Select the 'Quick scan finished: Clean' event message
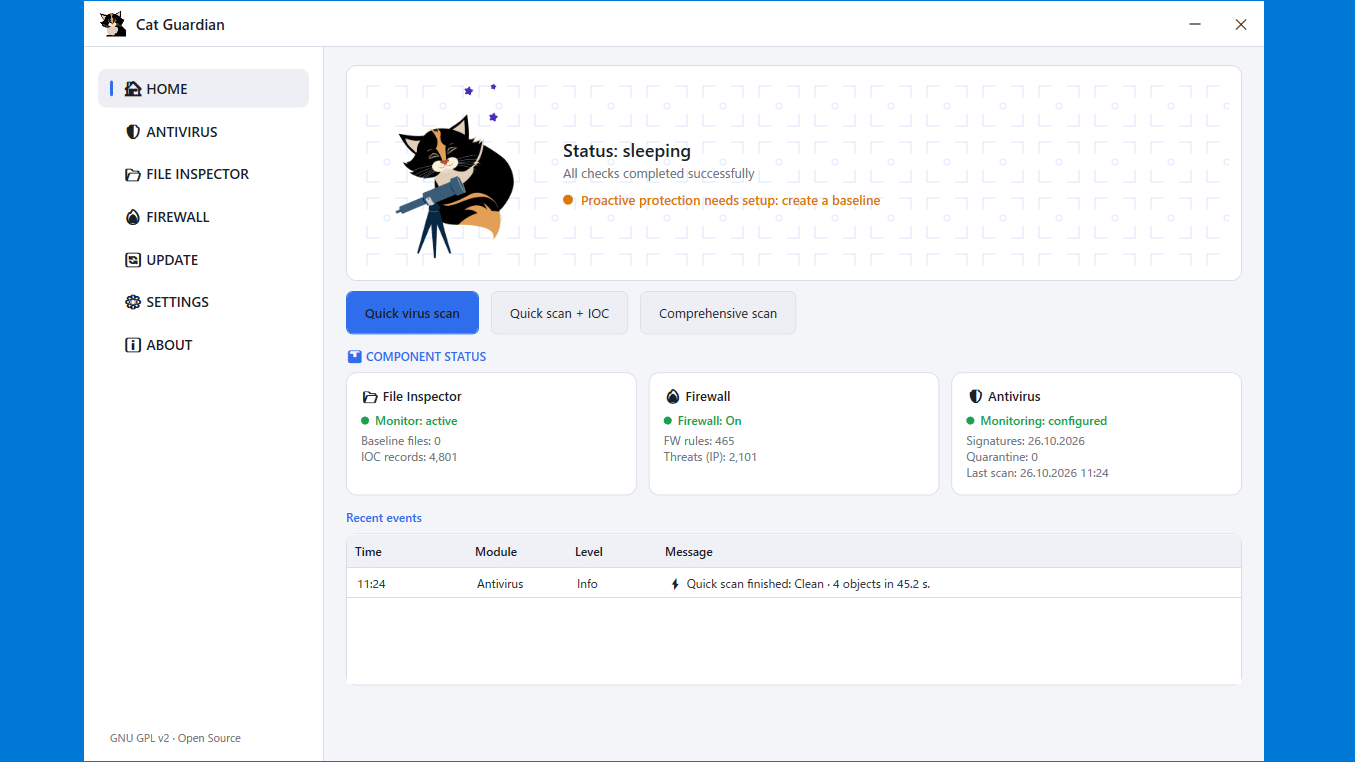This screenshot has width=1355, height=762. [808, 584]
